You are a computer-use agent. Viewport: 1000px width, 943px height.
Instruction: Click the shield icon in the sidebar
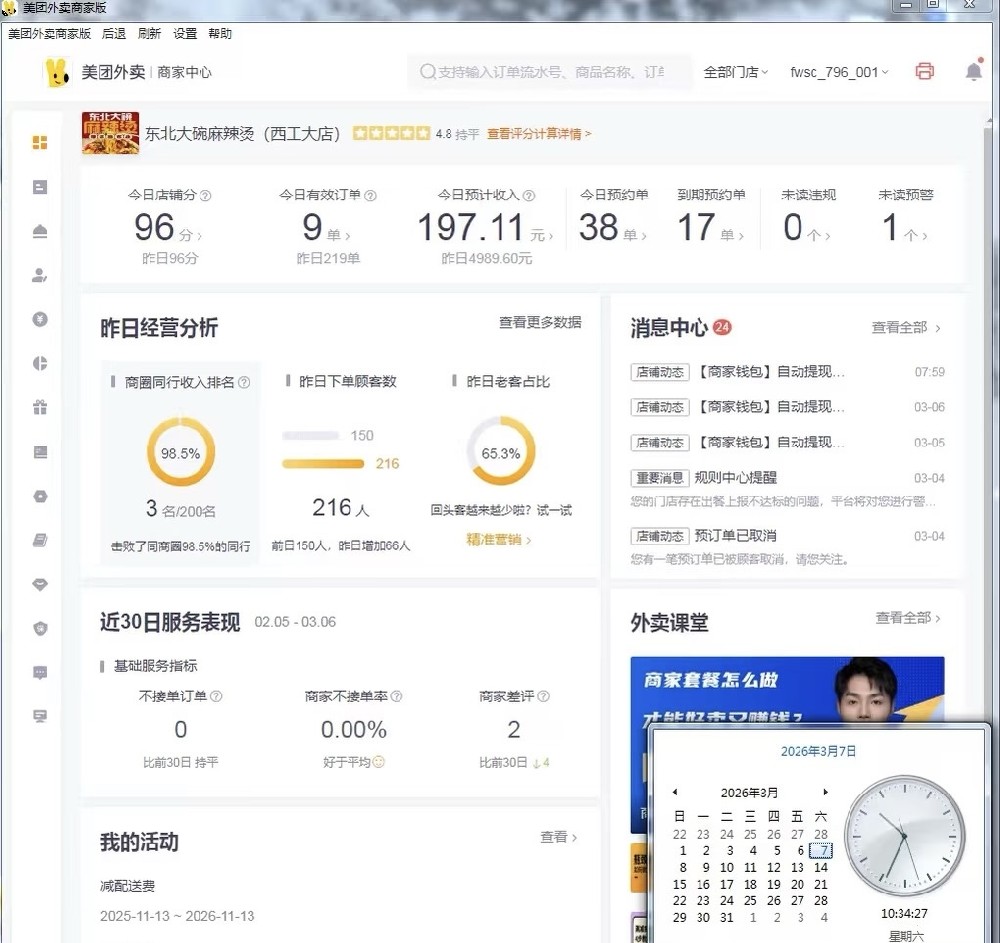click(38, 628)
